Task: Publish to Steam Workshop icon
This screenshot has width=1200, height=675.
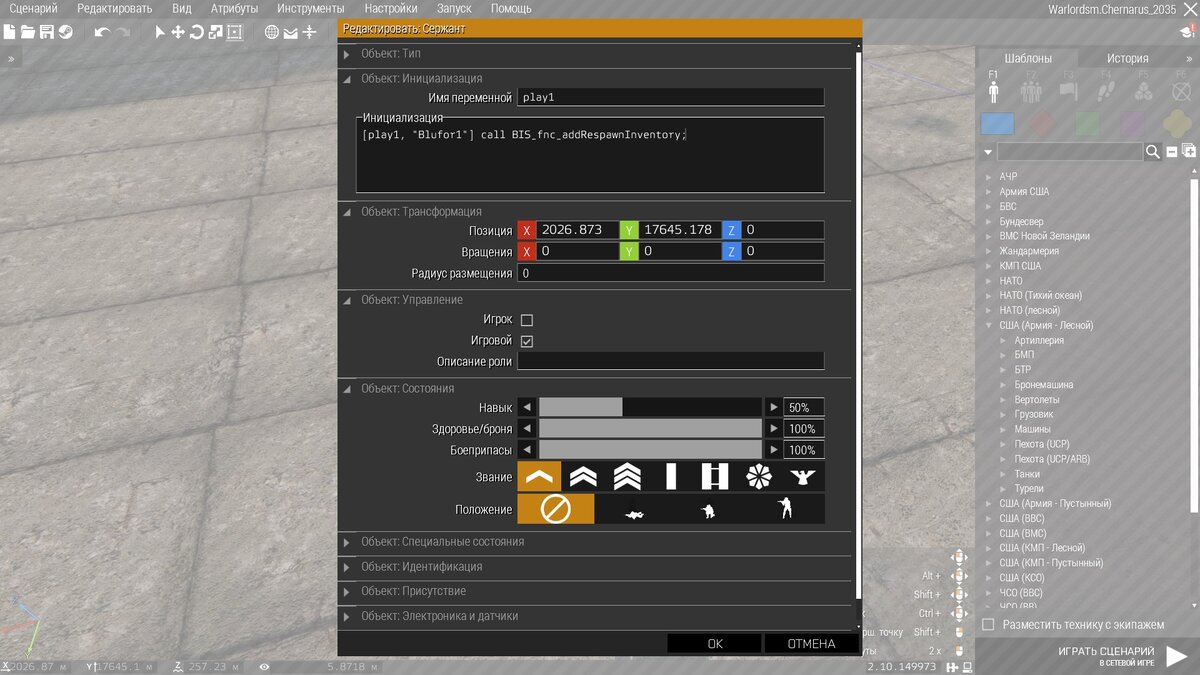Action: (64, 32)
